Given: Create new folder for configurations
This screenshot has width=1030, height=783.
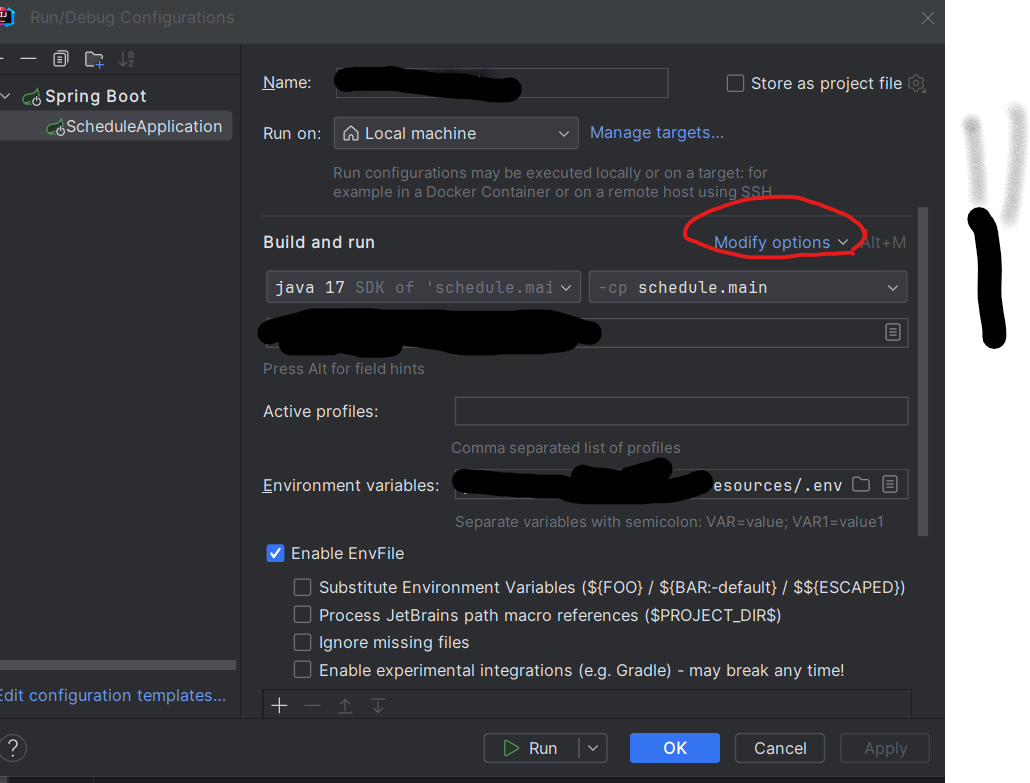Looking at the screenshot, I should [x=94, y=59].
